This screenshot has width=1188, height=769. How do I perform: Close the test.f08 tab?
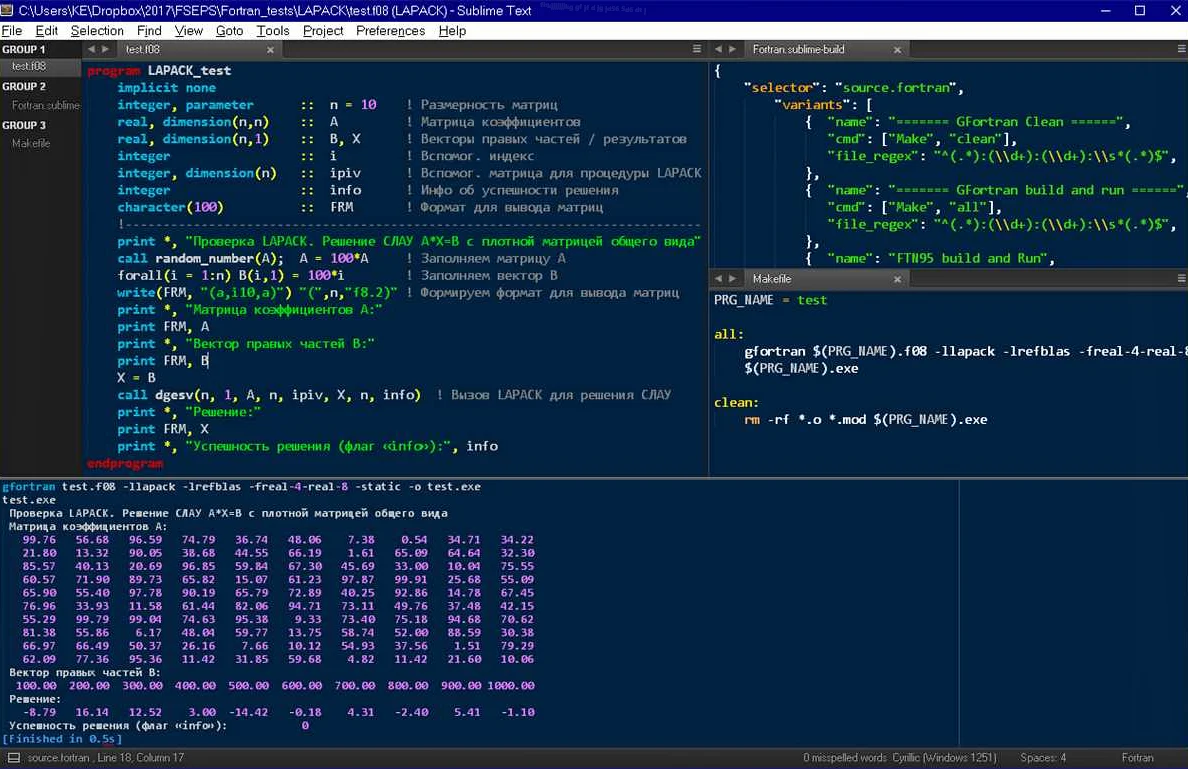269,49
